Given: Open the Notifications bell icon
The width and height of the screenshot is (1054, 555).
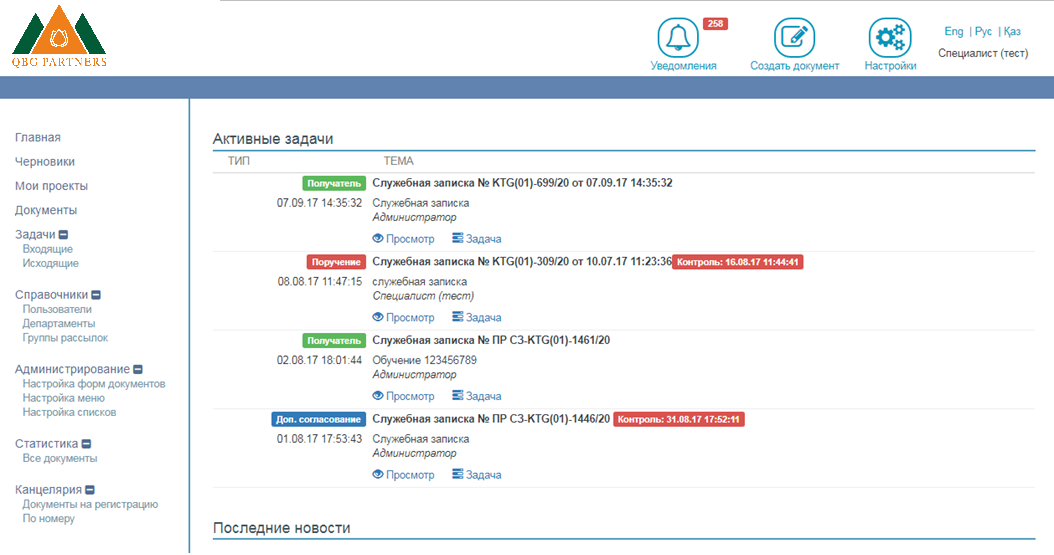Looking at the screenshot, I should (678, 38).
